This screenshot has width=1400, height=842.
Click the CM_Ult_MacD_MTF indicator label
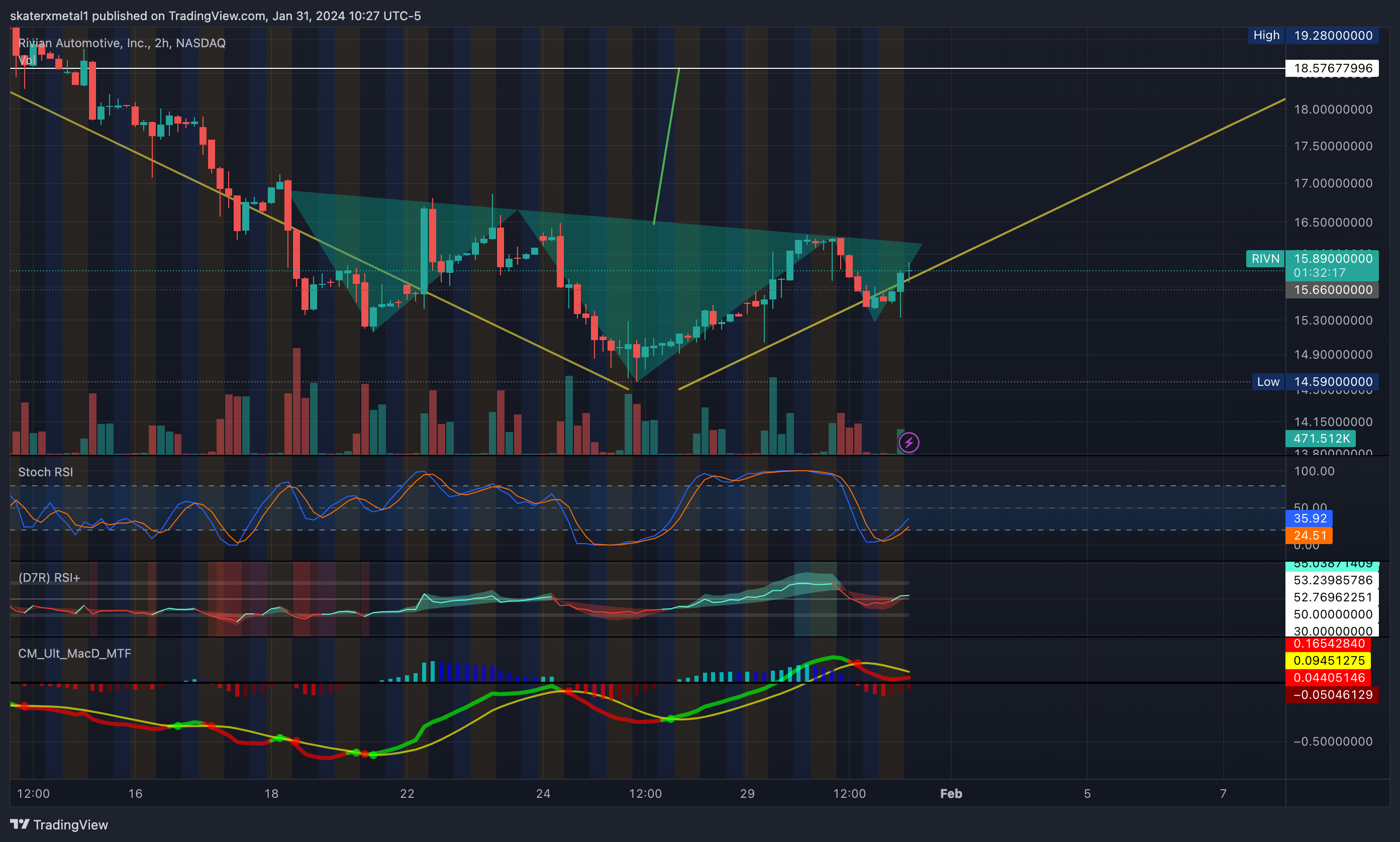tap(74, 654)
